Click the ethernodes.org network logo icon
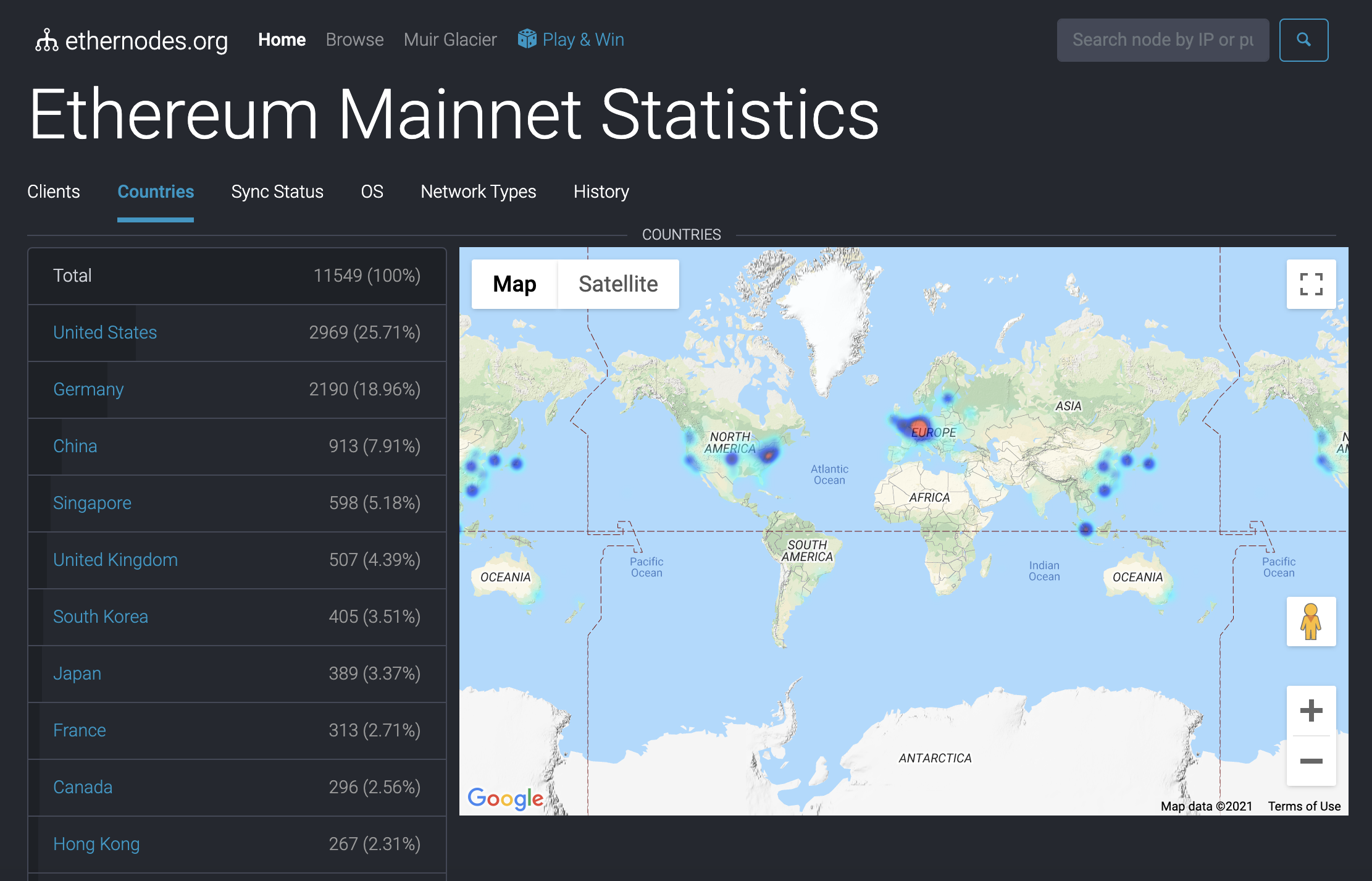Image resolution: width=1372 pixels, height=881 pixels. [46, 40]
